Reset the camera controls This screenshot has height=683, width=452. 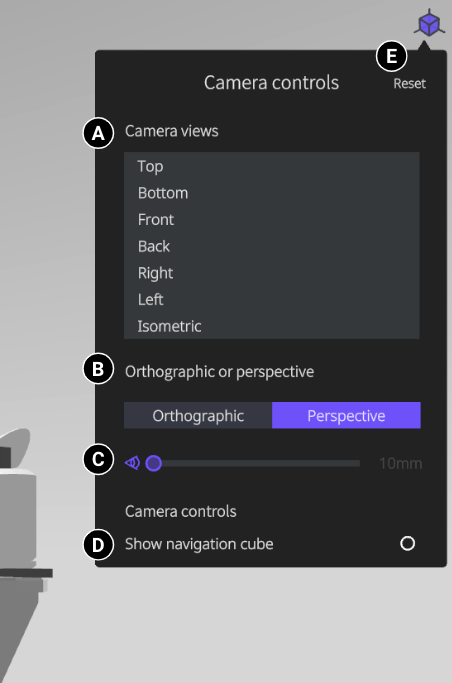[x=409, y=83]
